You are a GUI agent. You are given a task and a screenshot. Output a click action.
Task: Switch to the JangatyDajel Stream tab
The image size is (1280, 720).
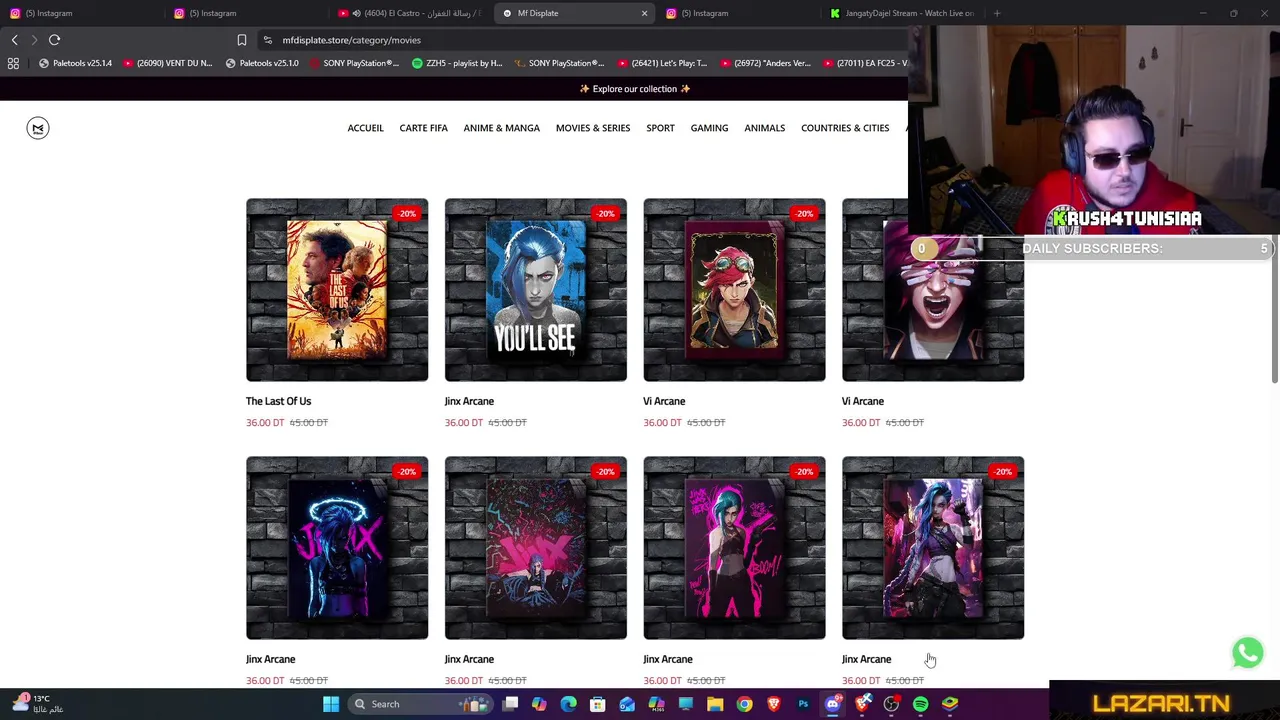[902, 13]
